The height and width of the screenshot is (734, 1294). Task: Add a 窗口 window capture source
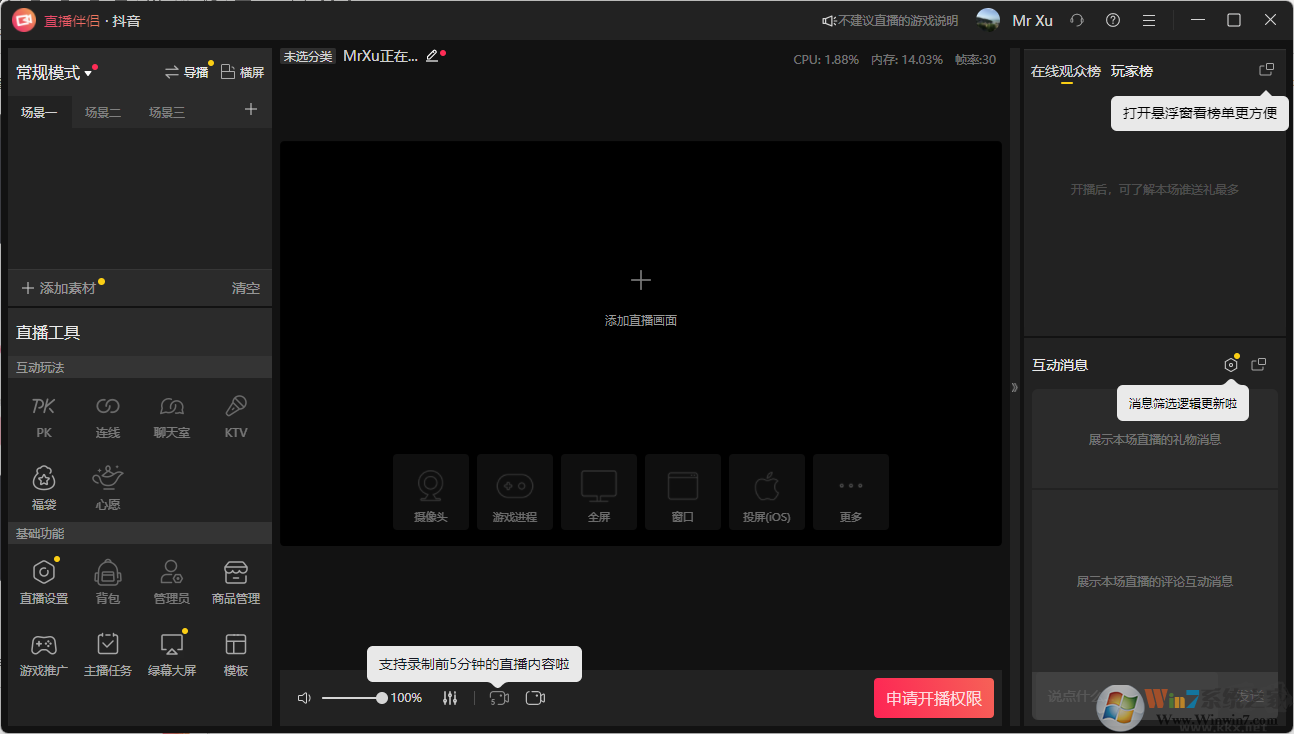(683, 492)
